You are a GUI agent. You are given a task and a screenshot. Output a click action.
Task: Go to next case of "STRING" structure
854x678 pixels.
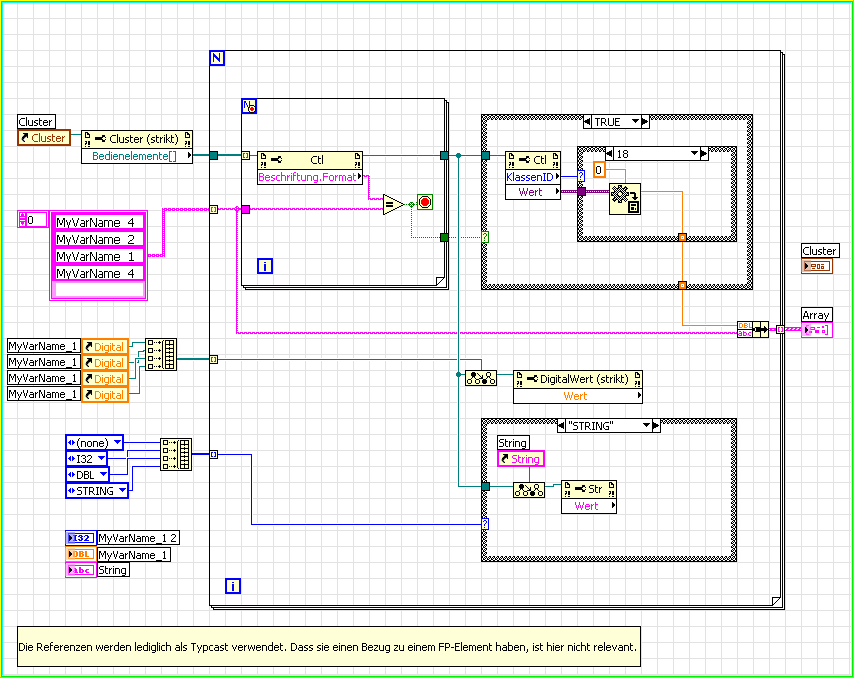coord(656,425)
